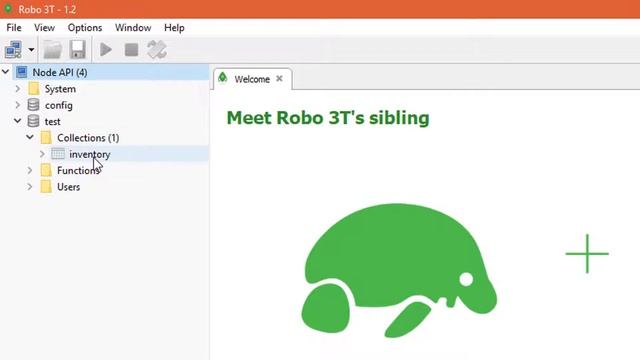This screenshot has width=640, height=360.
Task: Click the test database cylinder icon
Action: [33, 121]
